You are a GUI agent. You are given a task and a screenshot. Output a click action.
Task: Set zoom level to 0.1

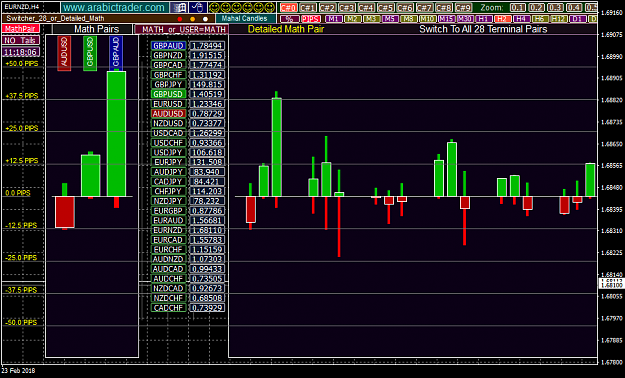pos(518,8)
